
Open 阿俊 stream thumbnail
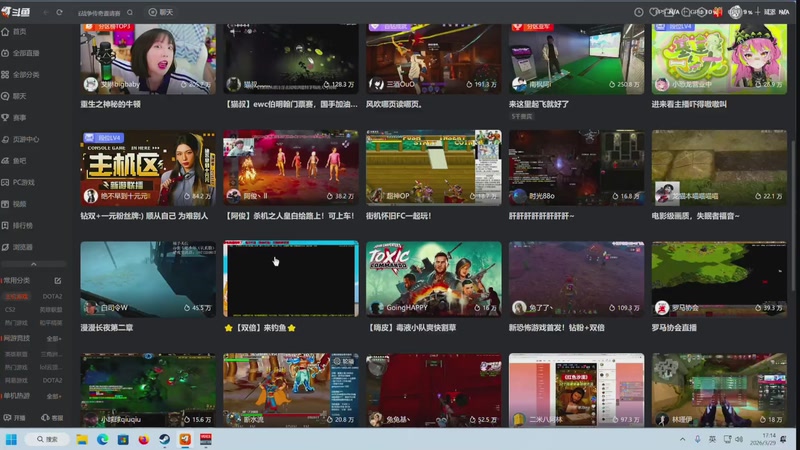click(x=291, y=168)
